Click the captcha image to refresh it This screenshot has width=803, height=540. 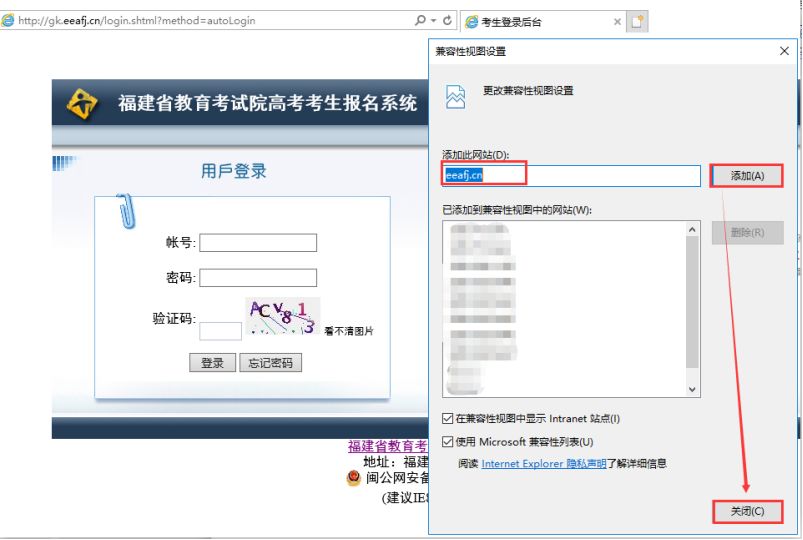pos(282,316)
